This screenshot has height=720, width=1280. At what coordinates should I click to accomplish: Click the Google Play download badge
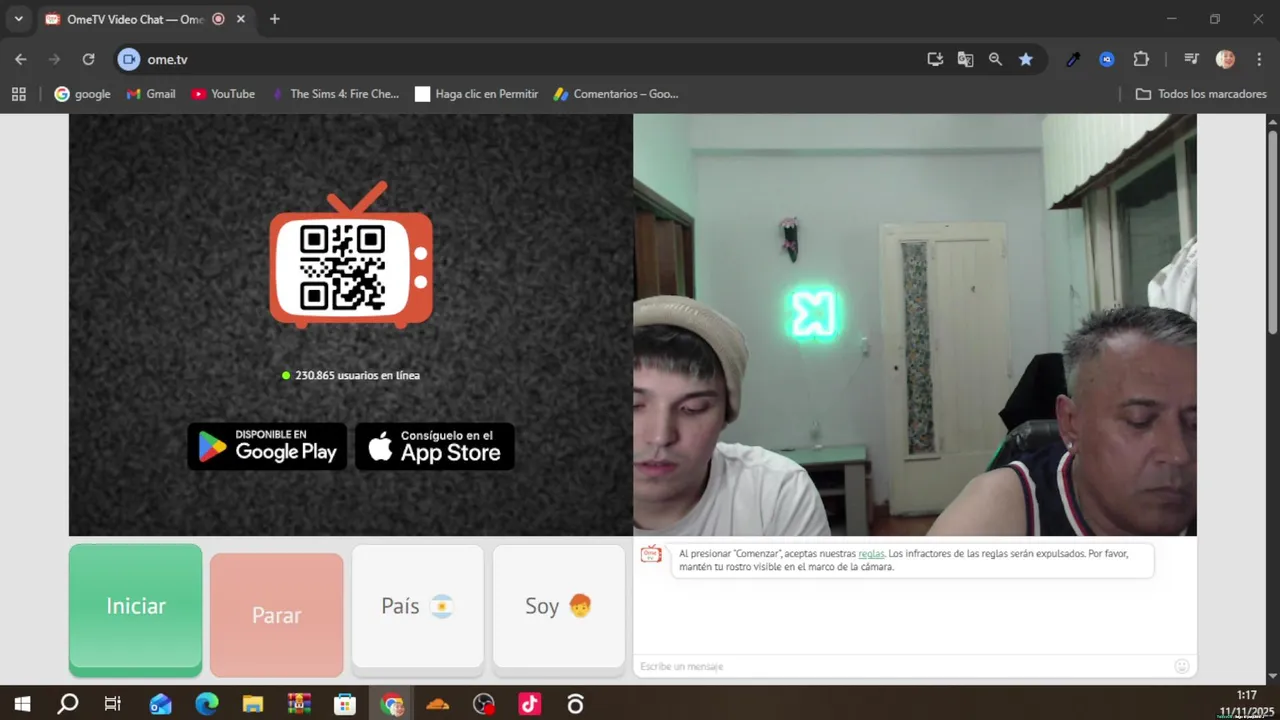click(x=267, y=447)
